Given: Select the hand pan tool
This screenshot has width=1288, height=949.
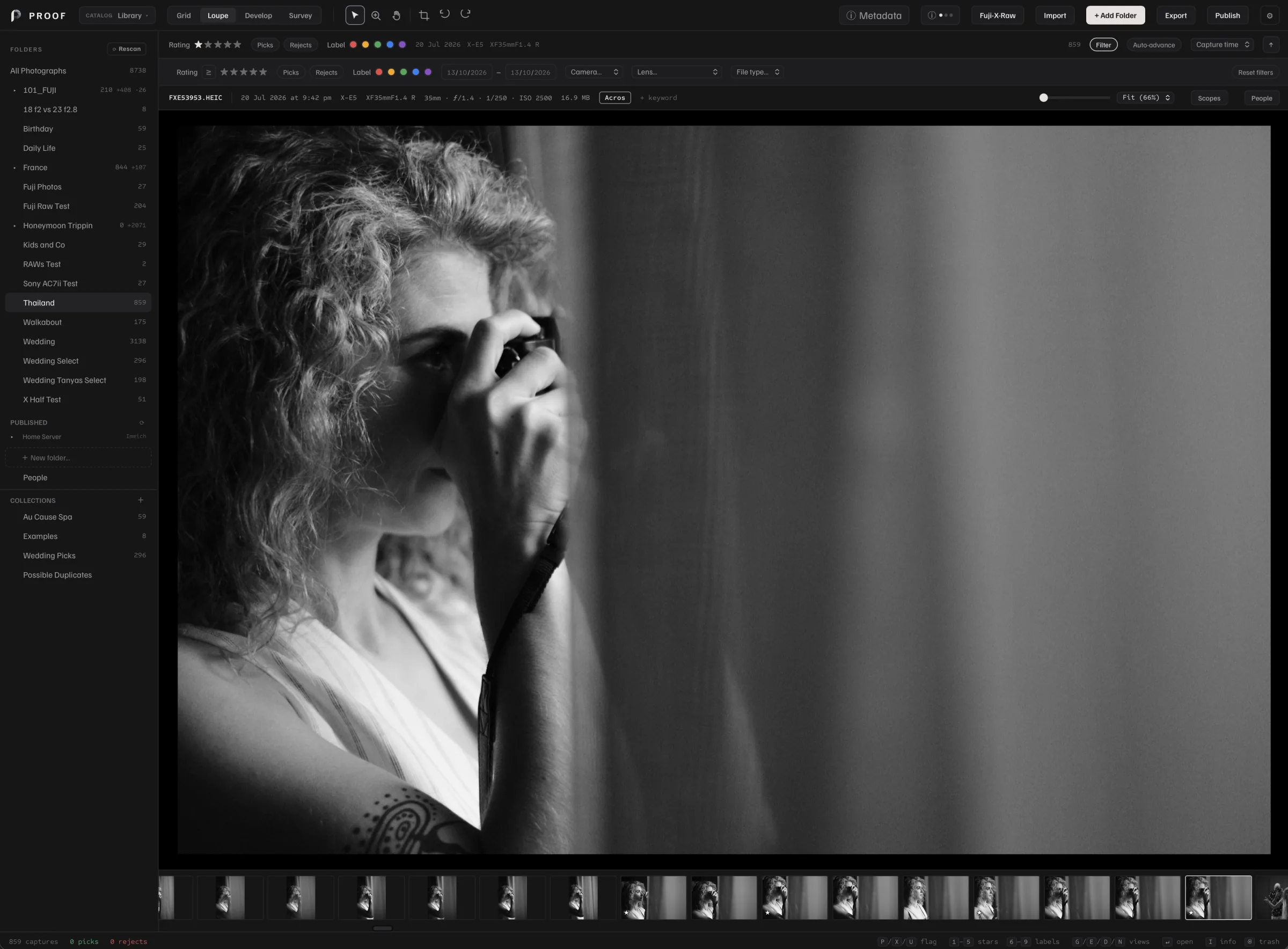Looking at the screenshot, I should (x=396, y=16).
